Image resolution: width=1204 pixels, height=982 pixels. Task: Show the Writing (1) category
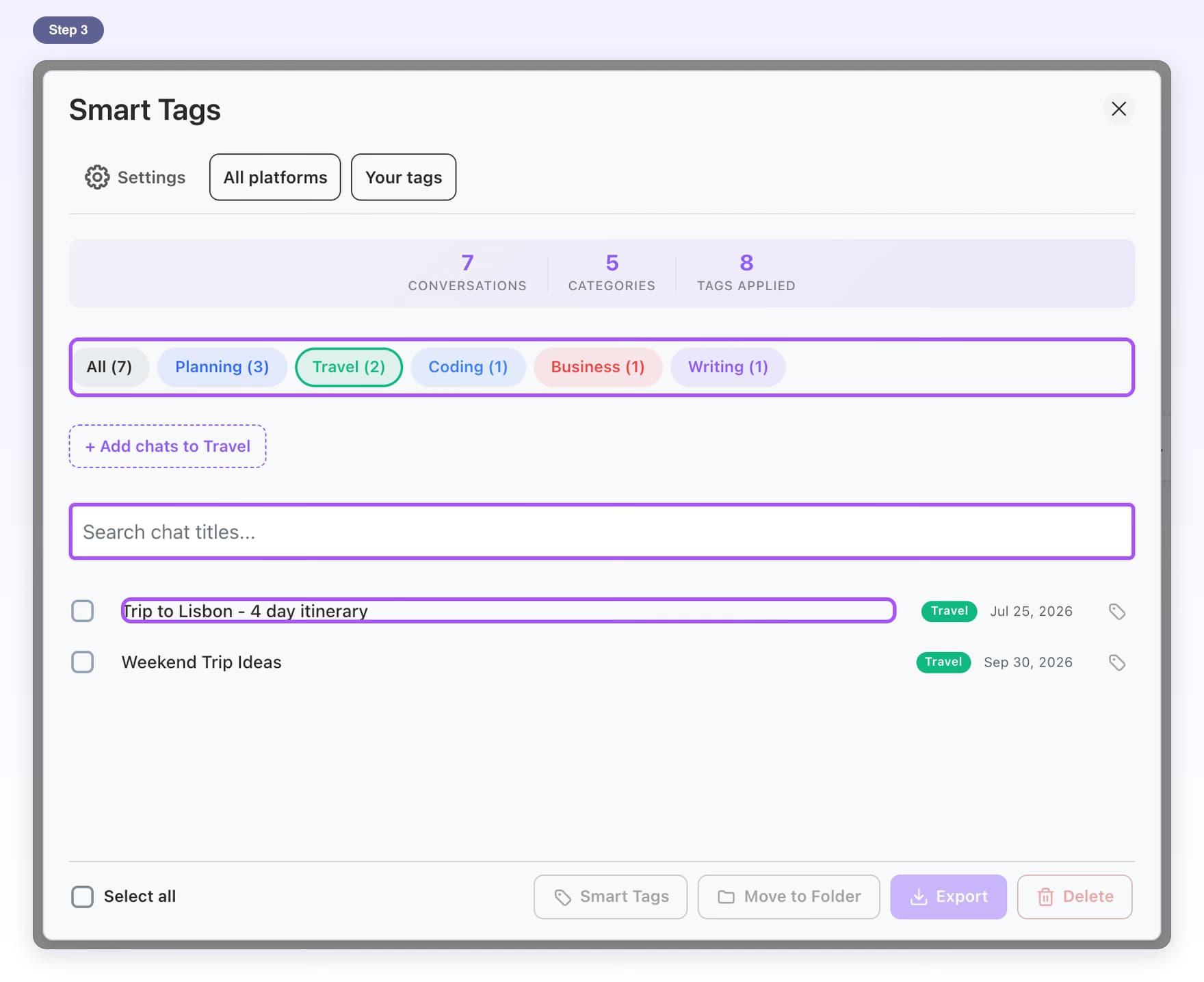tap(728, 367)
